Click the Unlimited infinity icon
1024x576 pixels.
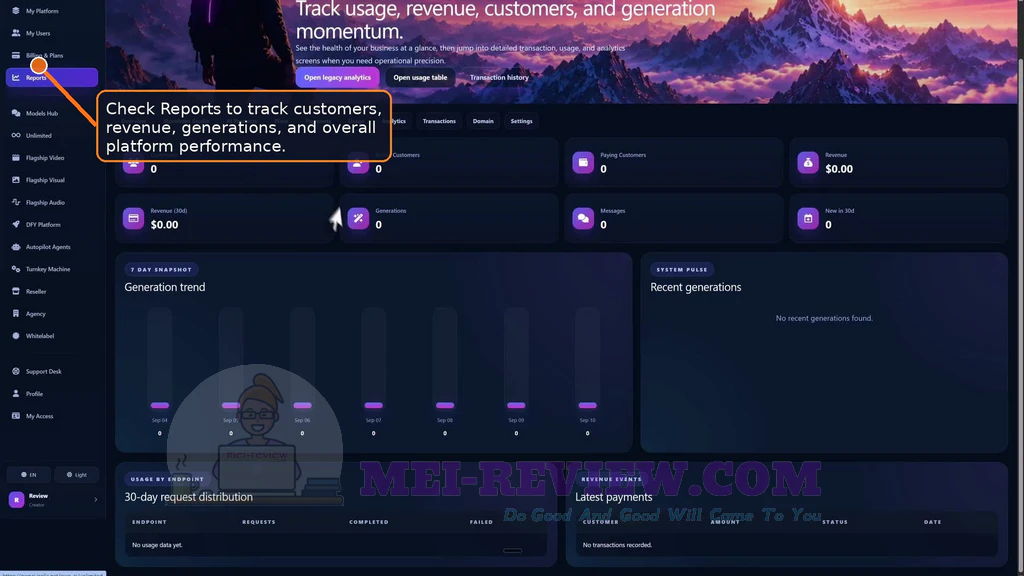pos(16,135)
